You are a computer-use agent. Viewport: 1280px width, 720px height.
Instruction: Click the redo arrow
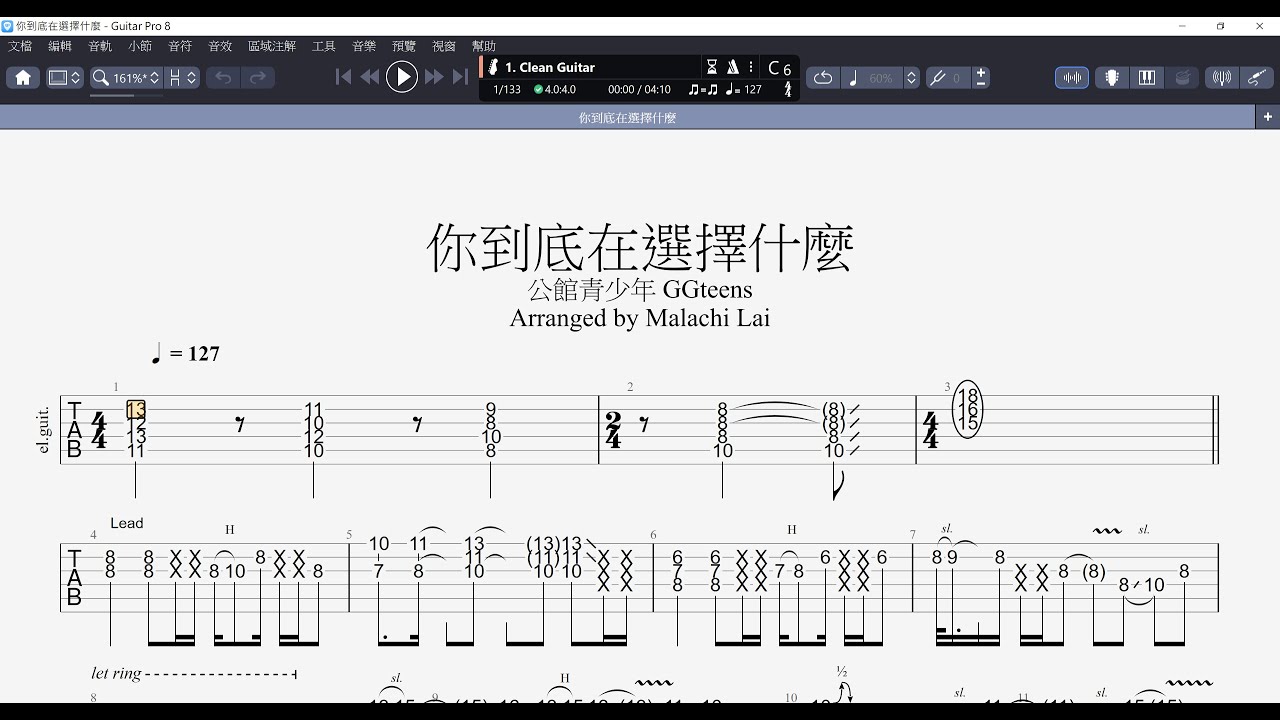pyautogui.click(x=258, y=77)
